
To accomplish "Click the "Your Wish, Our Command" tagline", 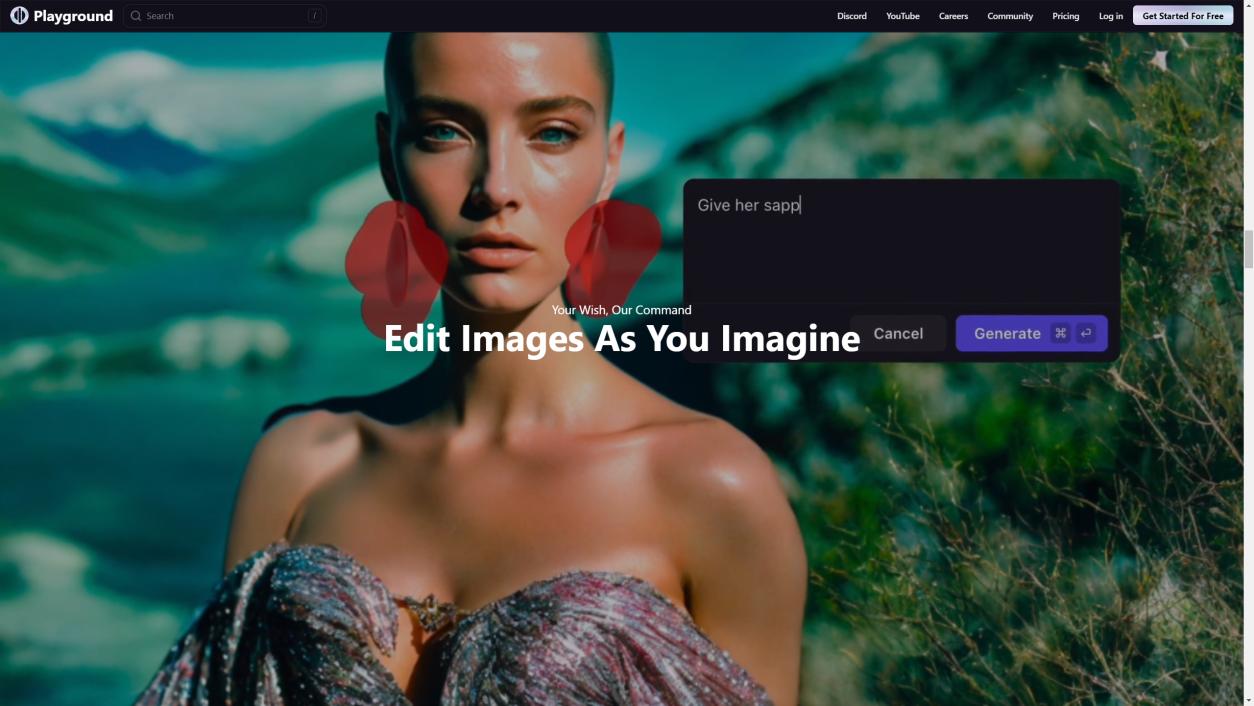I will pos(622,310).
